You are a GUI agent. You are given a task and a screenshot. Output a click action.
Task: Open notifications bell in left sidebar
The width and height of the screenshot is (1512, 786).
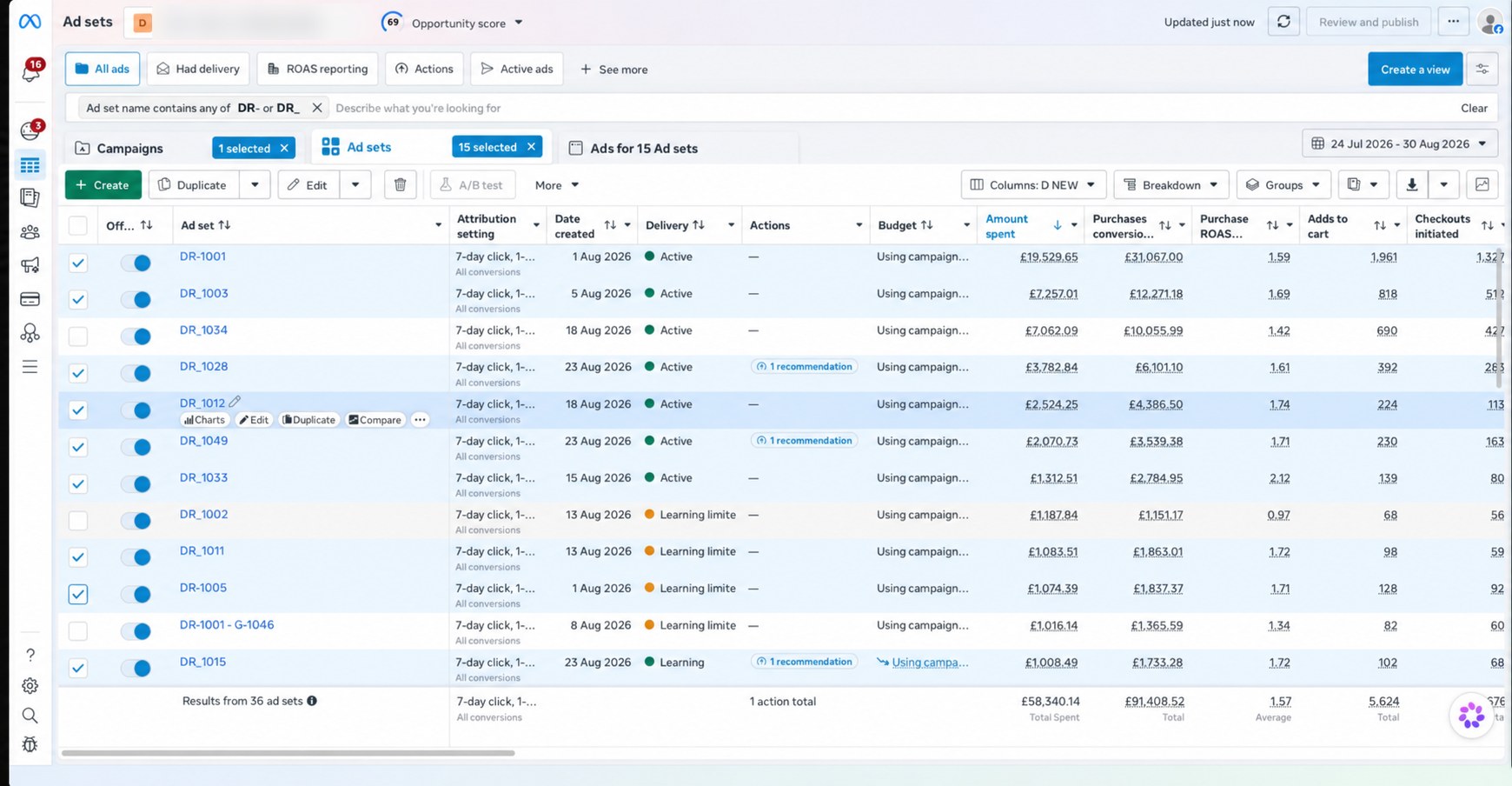[30, 71]
